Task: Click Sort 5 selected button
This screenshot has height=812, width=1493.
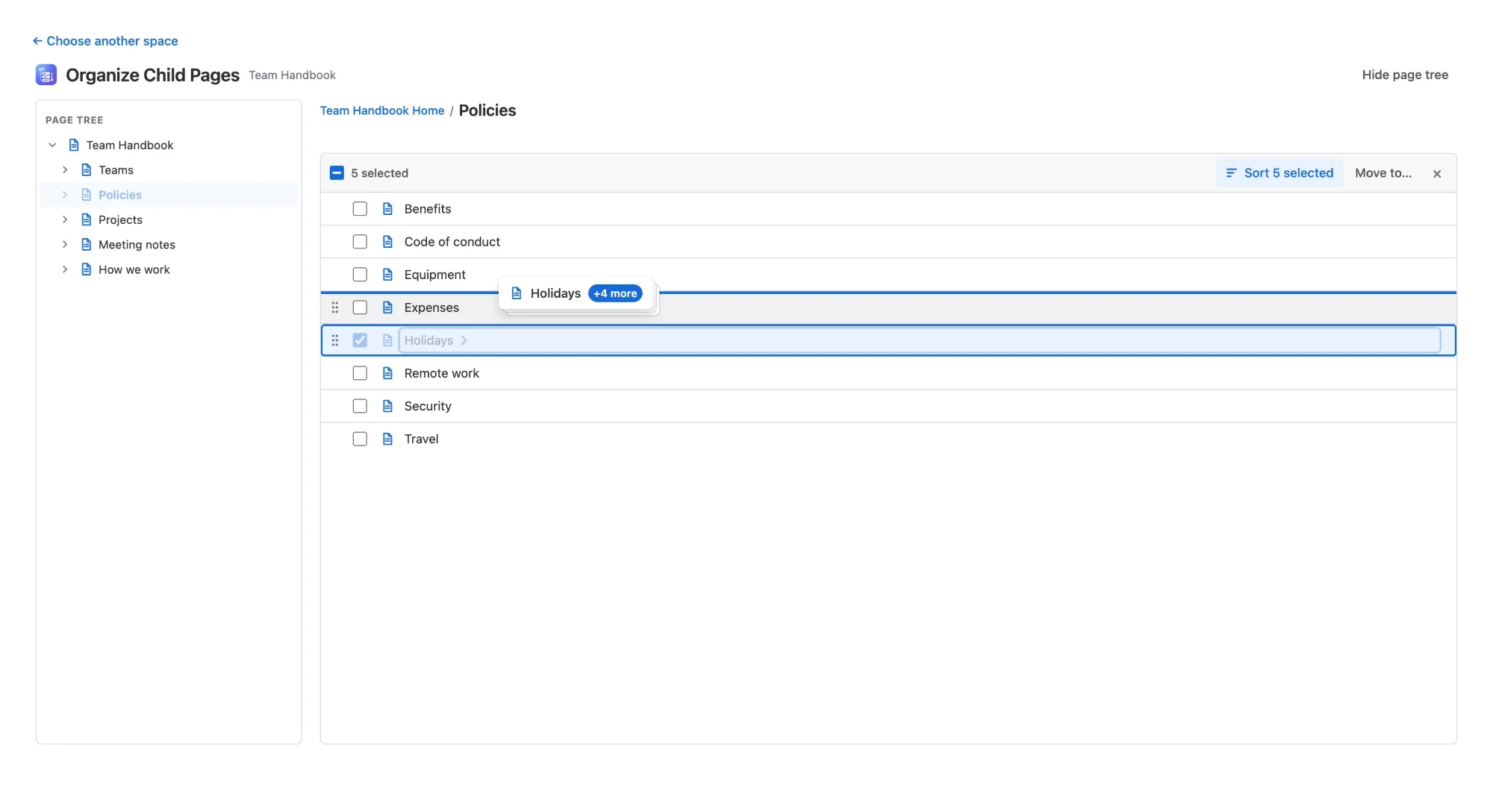Action: [1279, 173]
